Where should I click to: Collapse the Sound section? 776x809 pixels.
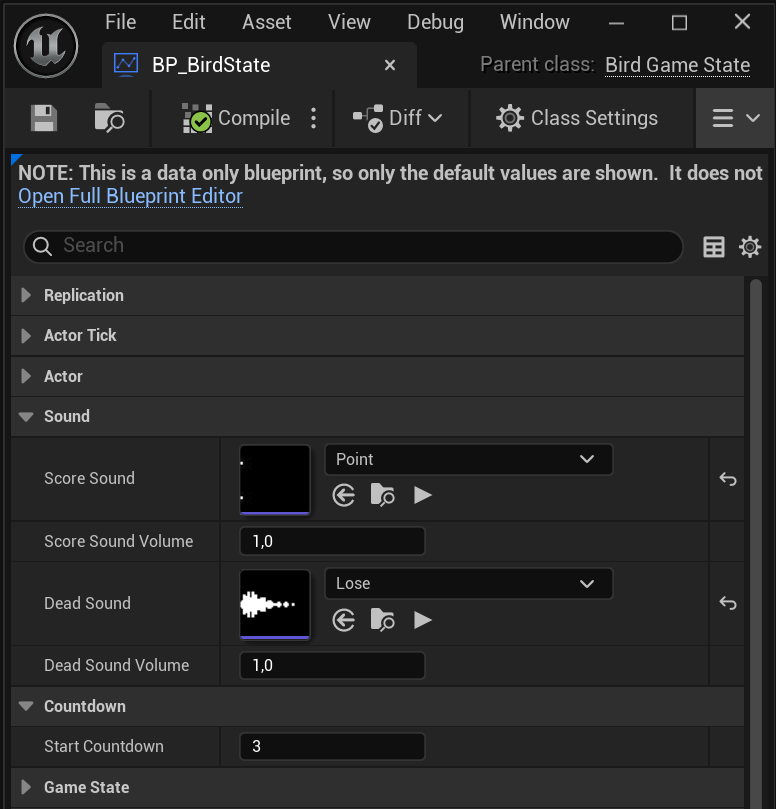(26, 416)
